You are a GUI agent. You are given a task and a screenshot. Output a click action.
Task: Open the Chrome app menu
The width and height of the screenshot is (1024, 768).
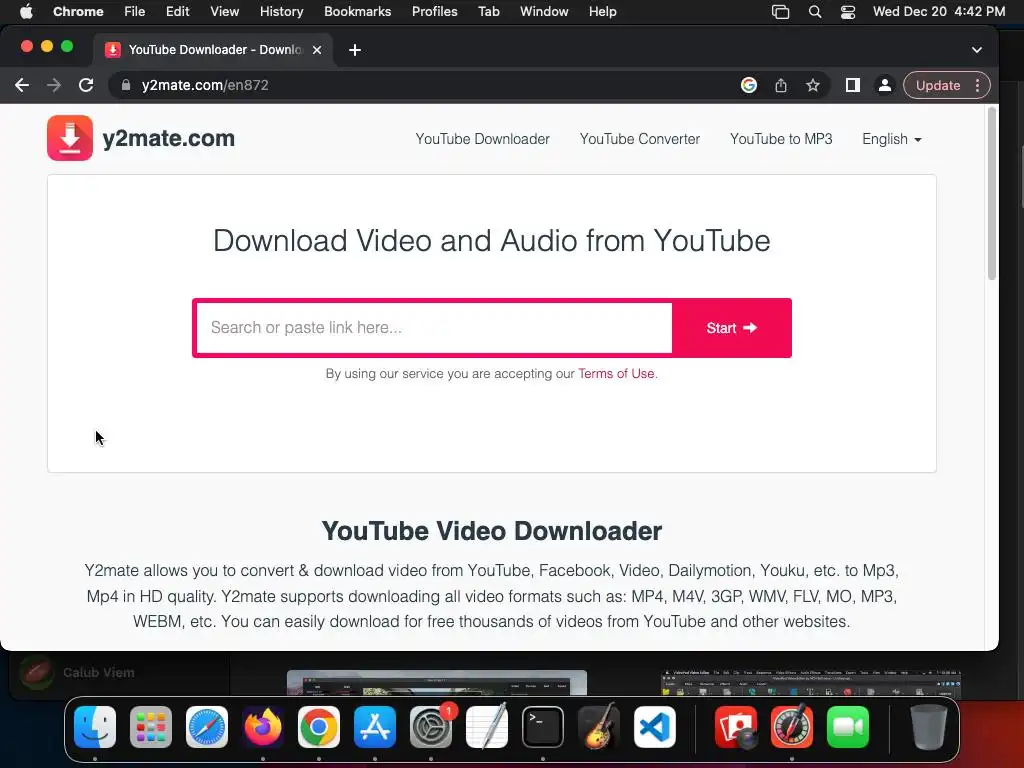click(x=78, y=11)
